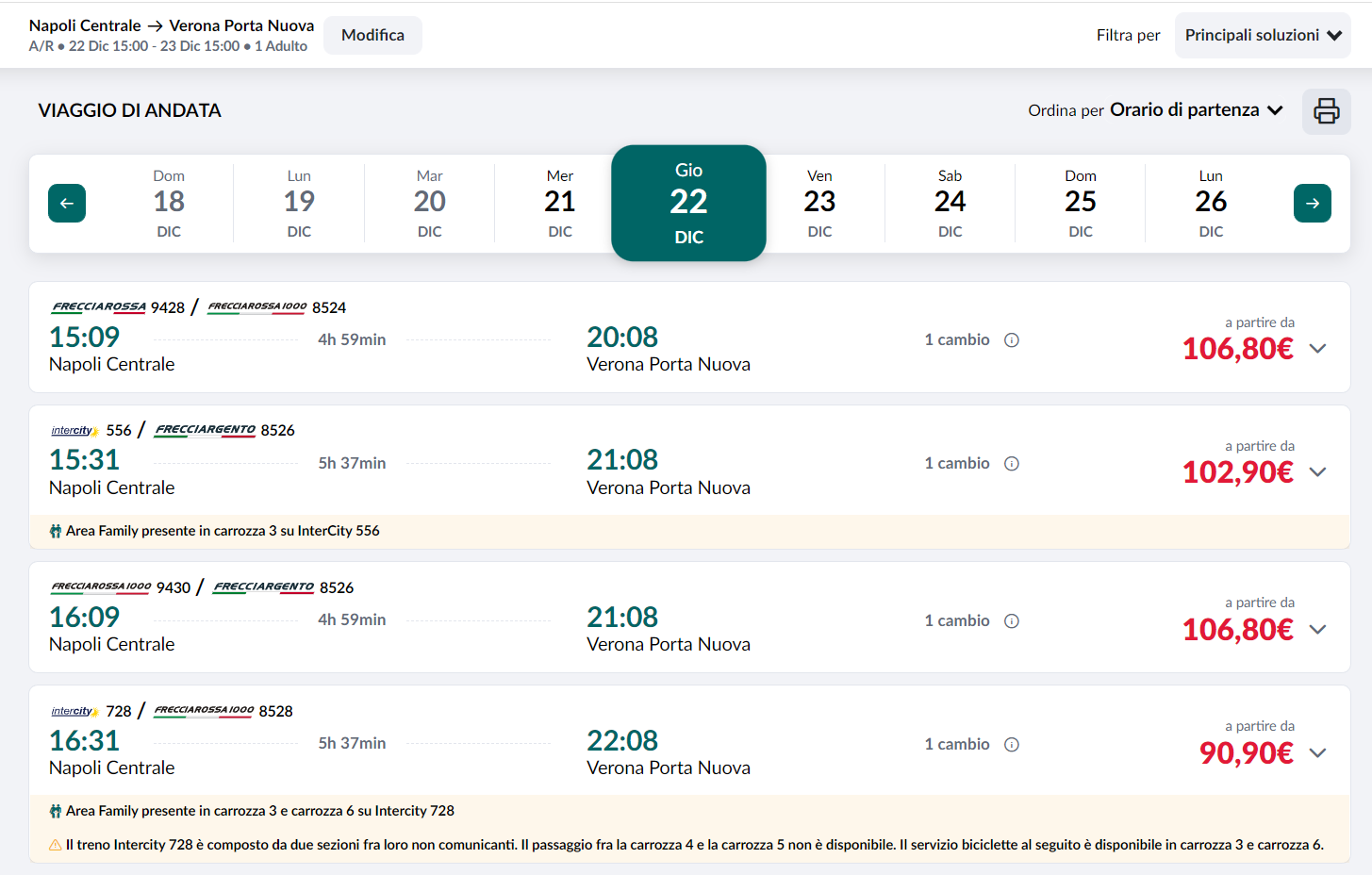1372x875 pixels.
Task: Expand 16:31 solution priced 90,90€
Action: pyautogui.click(x=1318, y=753)
